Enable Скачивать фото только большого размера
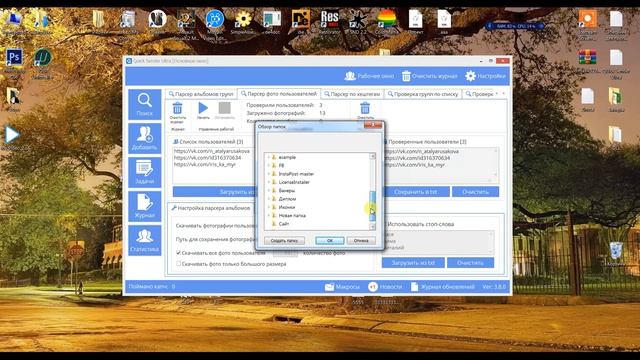This screenshot has height=360, width=640. coord(179,264)
